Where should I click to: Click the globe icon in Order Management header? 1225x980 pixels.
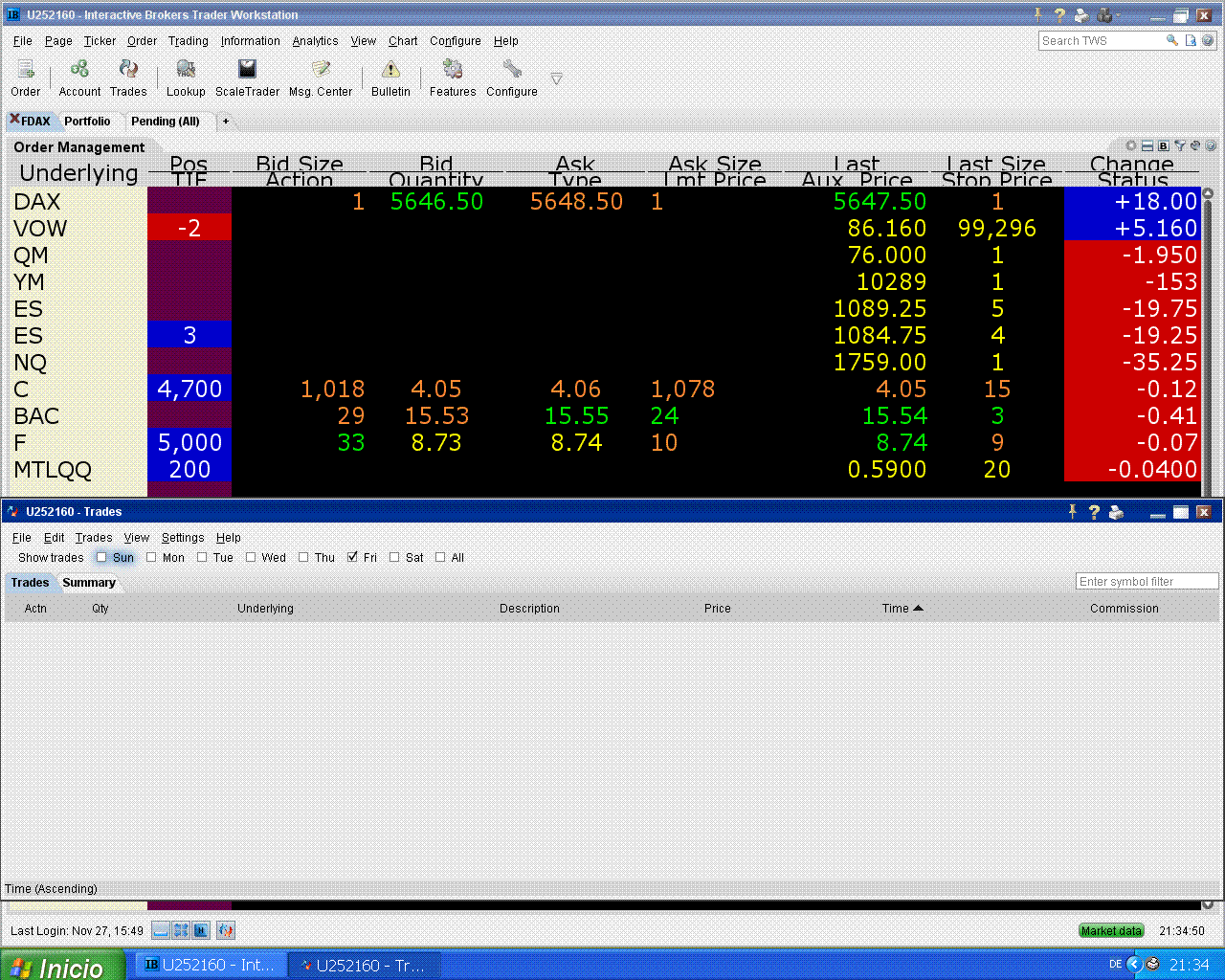pyautogui.click(x=1195, y=146)
